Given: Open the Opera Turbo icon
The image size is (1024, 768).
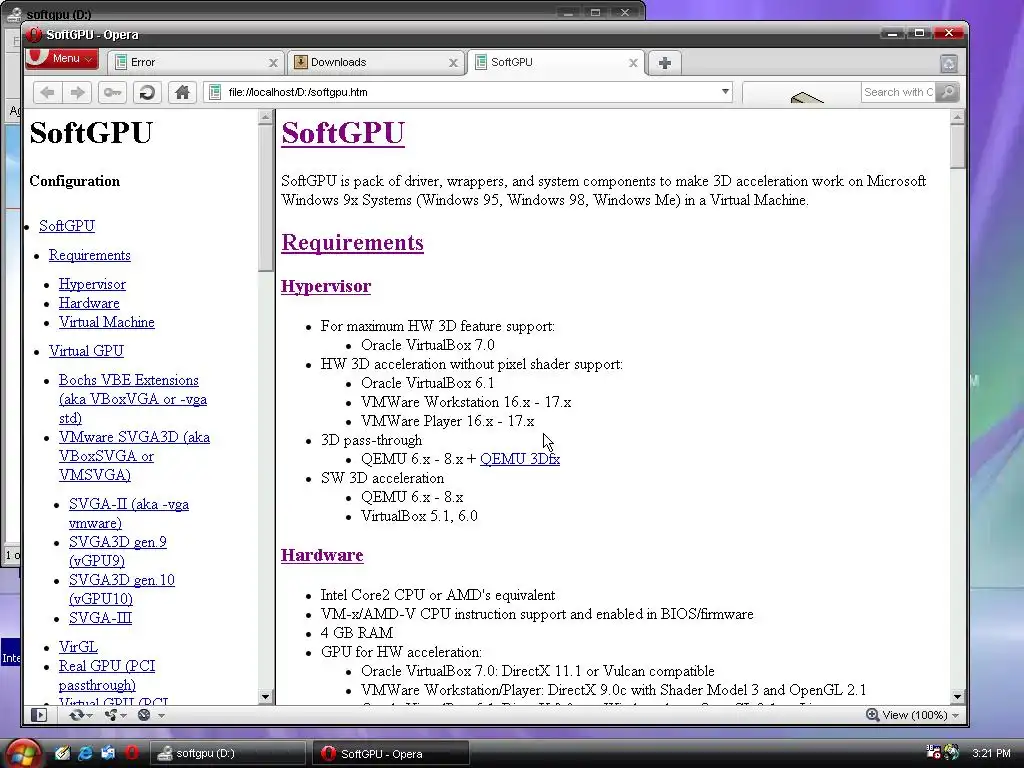Looking at the screenshot, I should (144, 715).
